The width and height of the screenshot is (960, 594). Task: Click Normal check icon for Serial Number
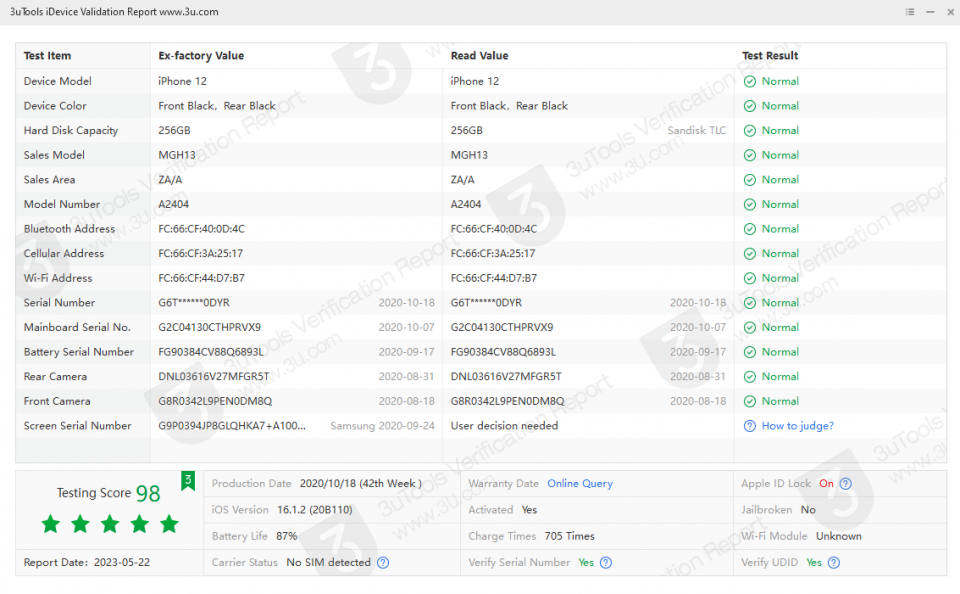pyautogui.click(x=749, y=303)
